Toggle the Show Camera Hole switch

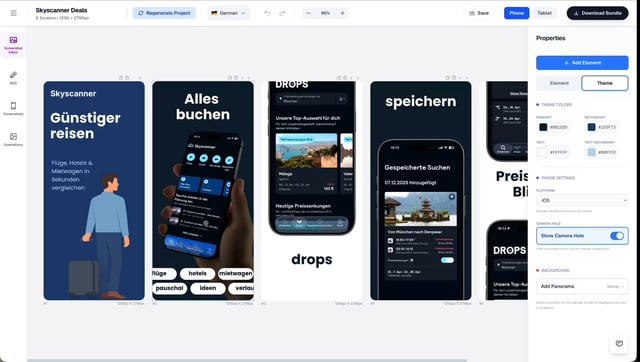pos(616,236)
